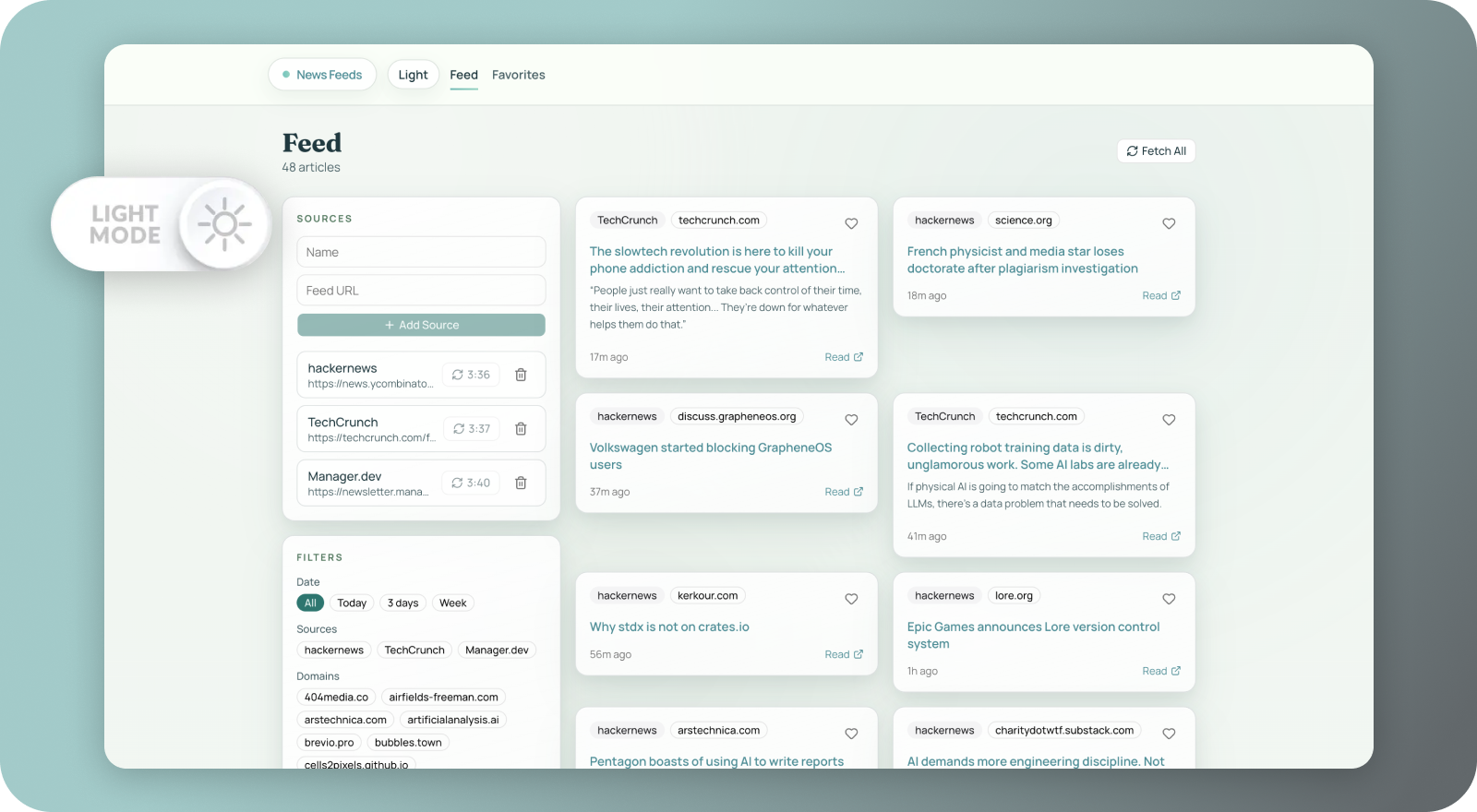Open French physicist plagiarism article title
Screen dimensions: 1477x812
pos(1022,260)
